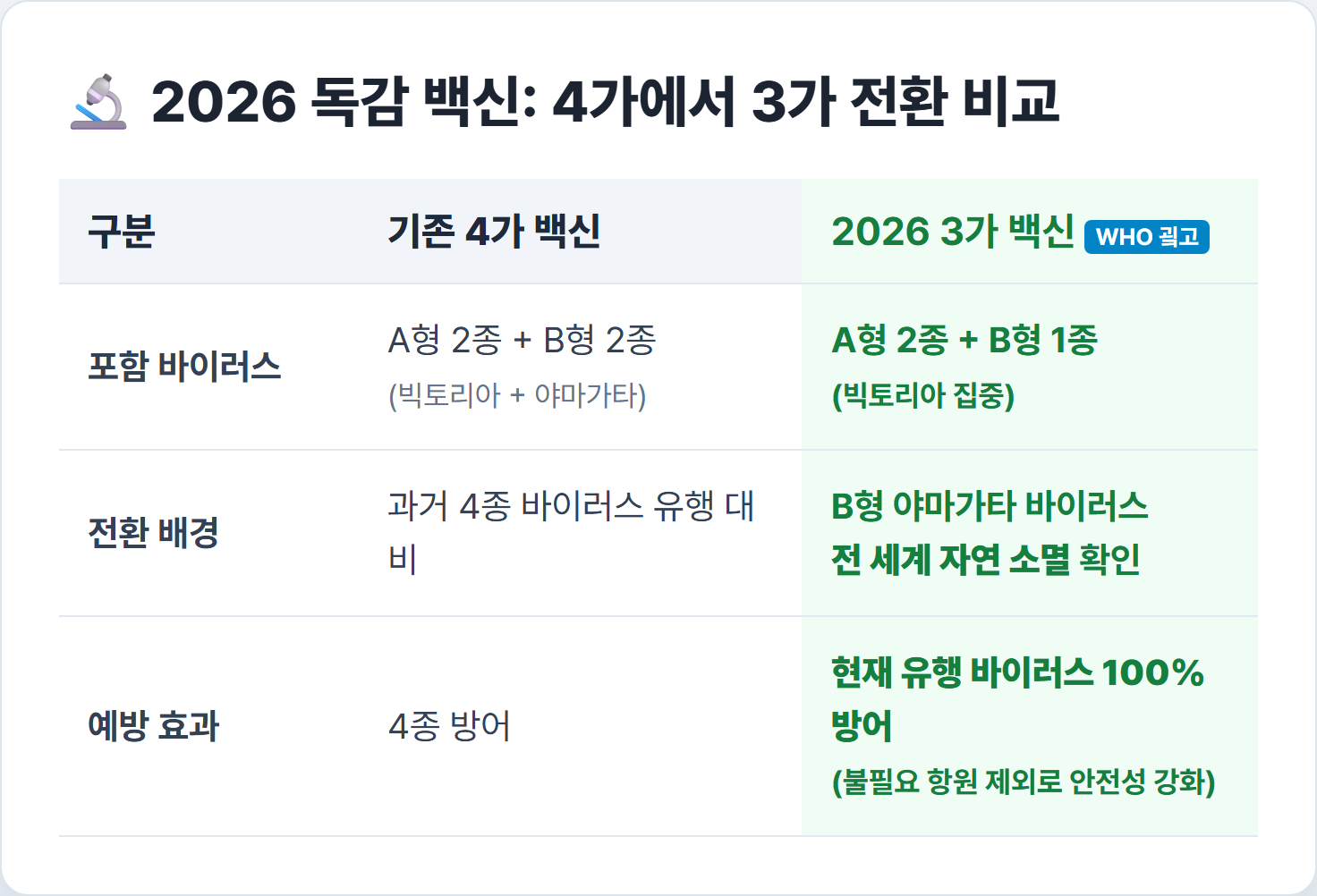
Task: Click the 구분 column header
Action: 122,232
